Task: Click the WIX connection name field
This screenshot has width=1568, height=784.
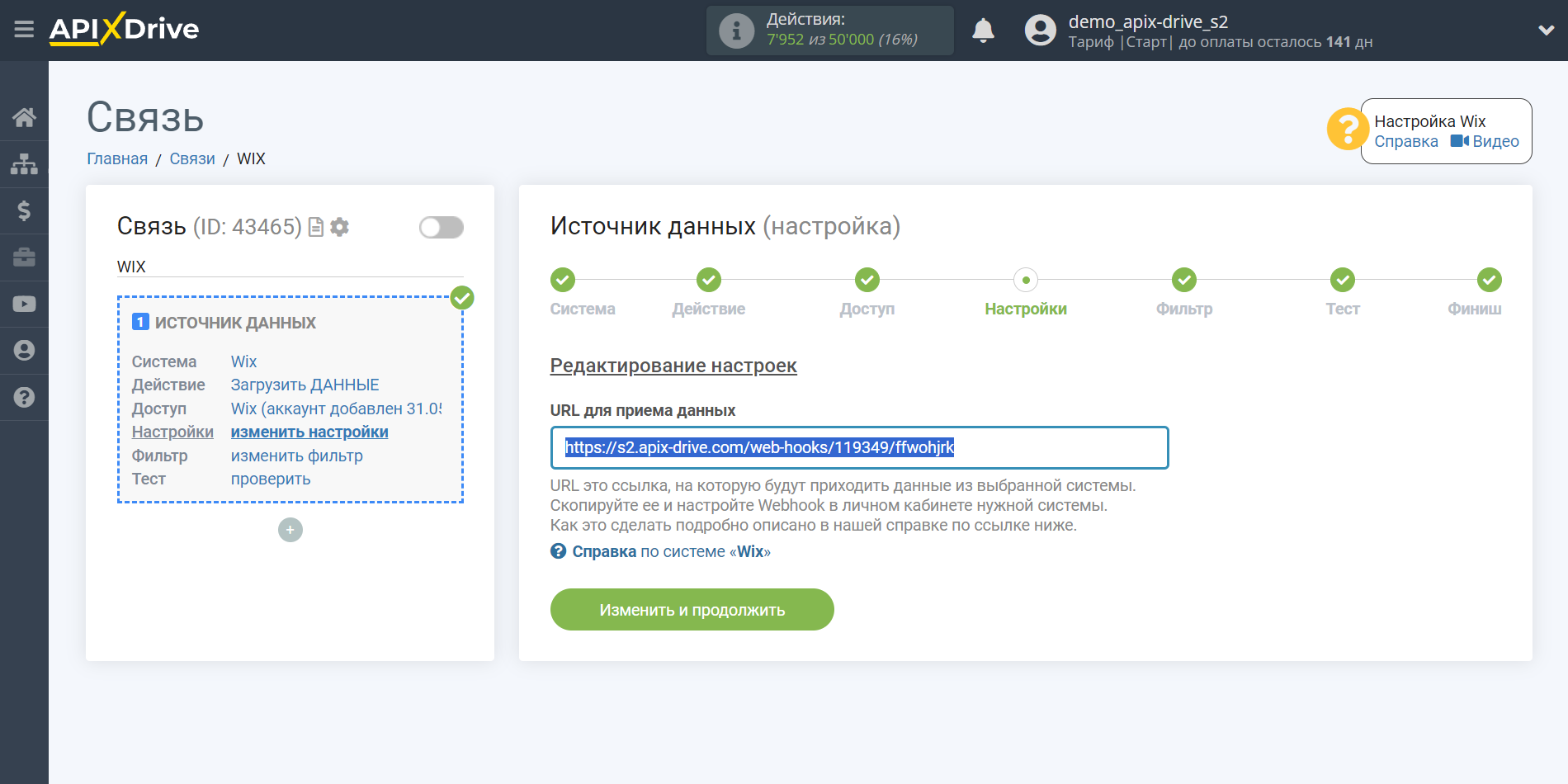Action: coord(290,267)
